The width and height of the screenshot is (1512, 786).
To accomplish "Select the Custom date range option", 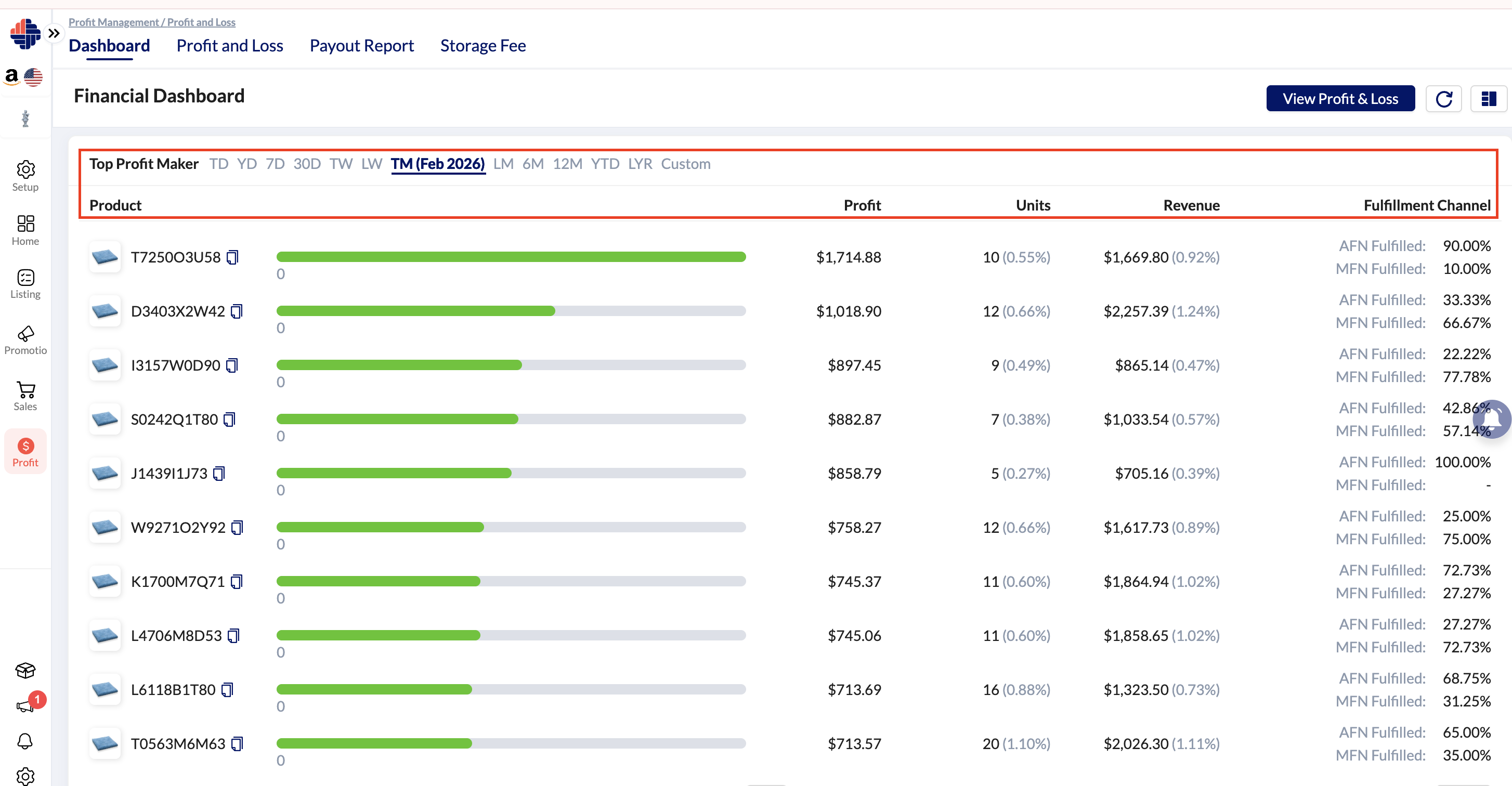I will (x=685, y=164).
